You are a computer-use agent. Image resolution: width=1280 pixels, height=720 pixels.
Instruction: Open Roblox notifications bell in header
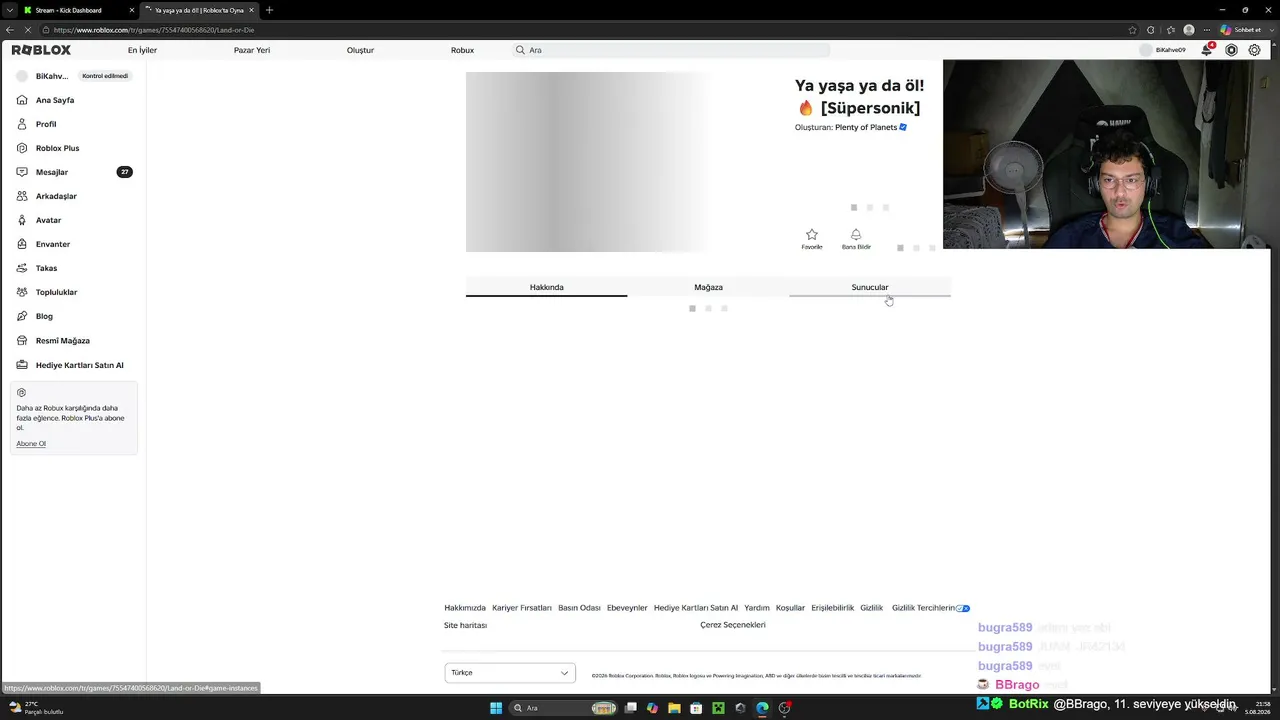(1207, 50)
